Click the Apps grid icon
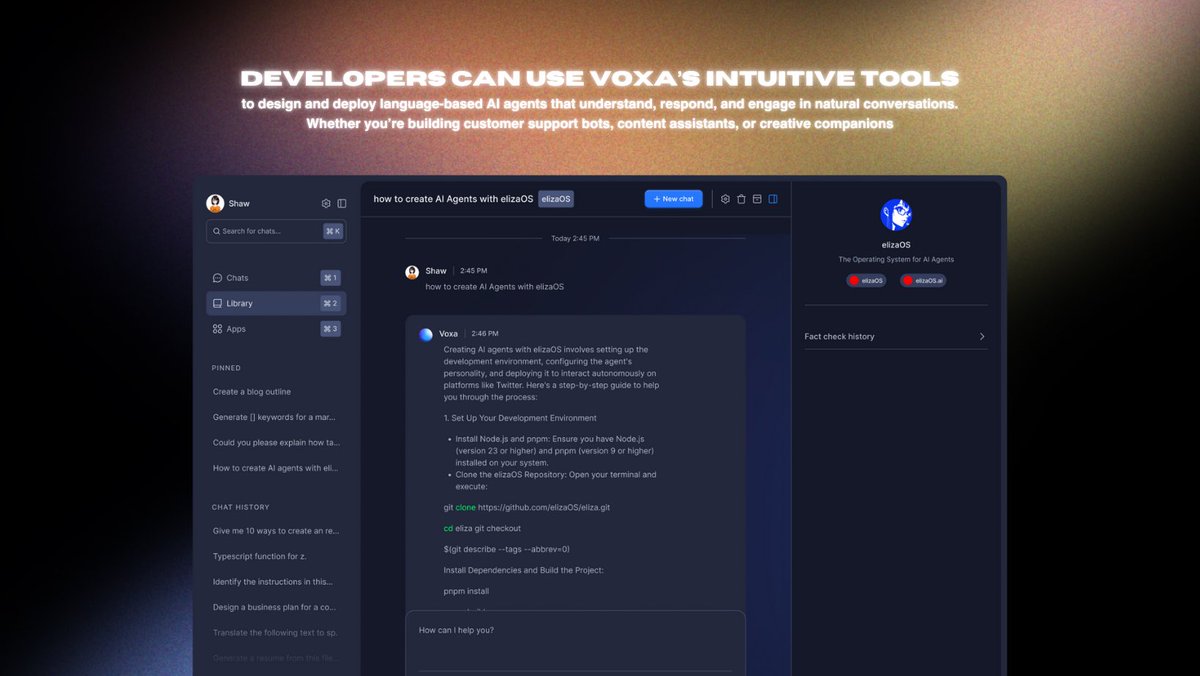This screenshot has height=676, width=1200. pyautogui.click(x=218, y=329)
